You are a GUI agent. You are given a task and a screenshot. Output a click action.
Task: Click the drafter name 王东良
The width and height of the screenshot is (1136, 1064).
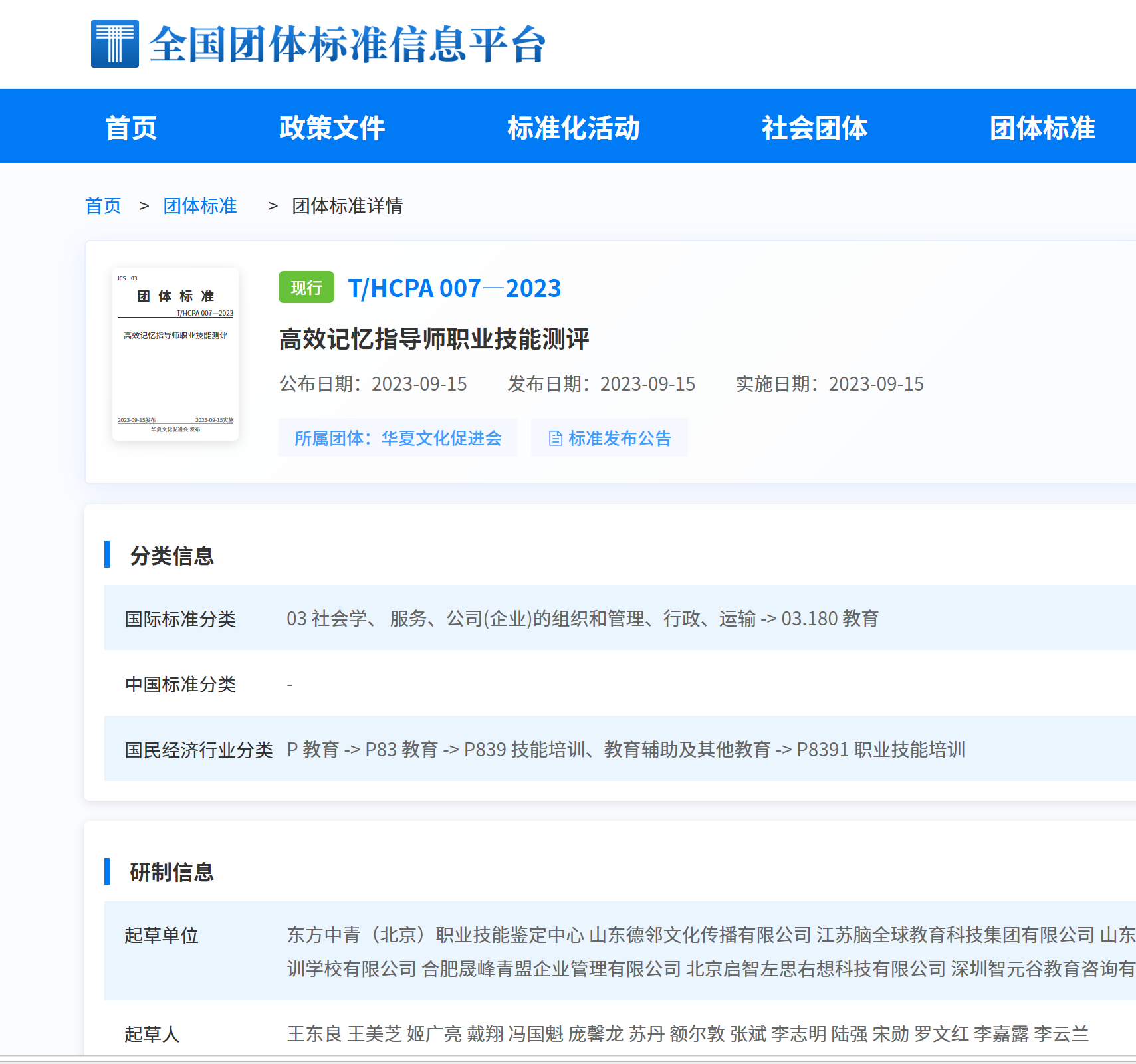click(314, 1034)
